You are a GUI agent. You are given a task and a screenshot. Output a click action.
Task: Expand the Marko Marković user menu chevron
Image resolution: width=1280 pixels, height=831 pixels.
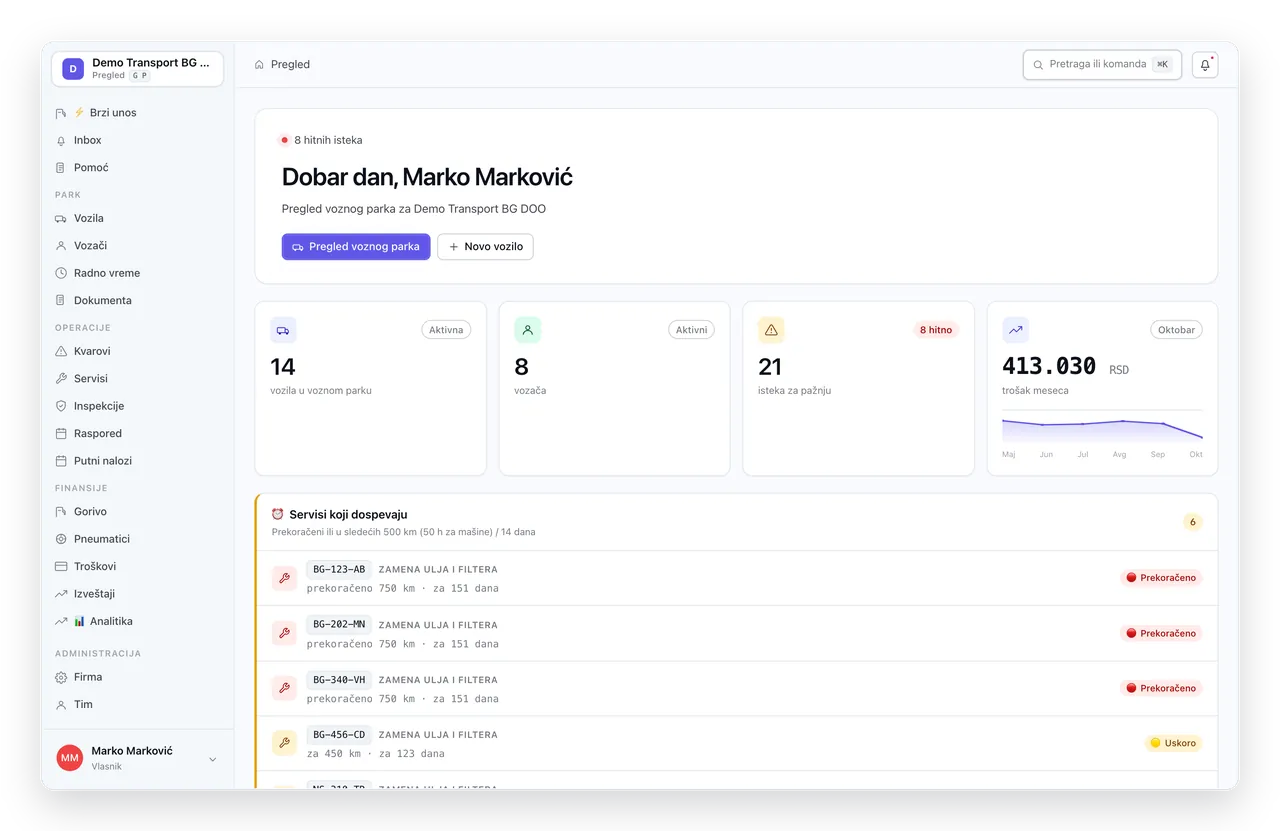click(x=212, y=760)
